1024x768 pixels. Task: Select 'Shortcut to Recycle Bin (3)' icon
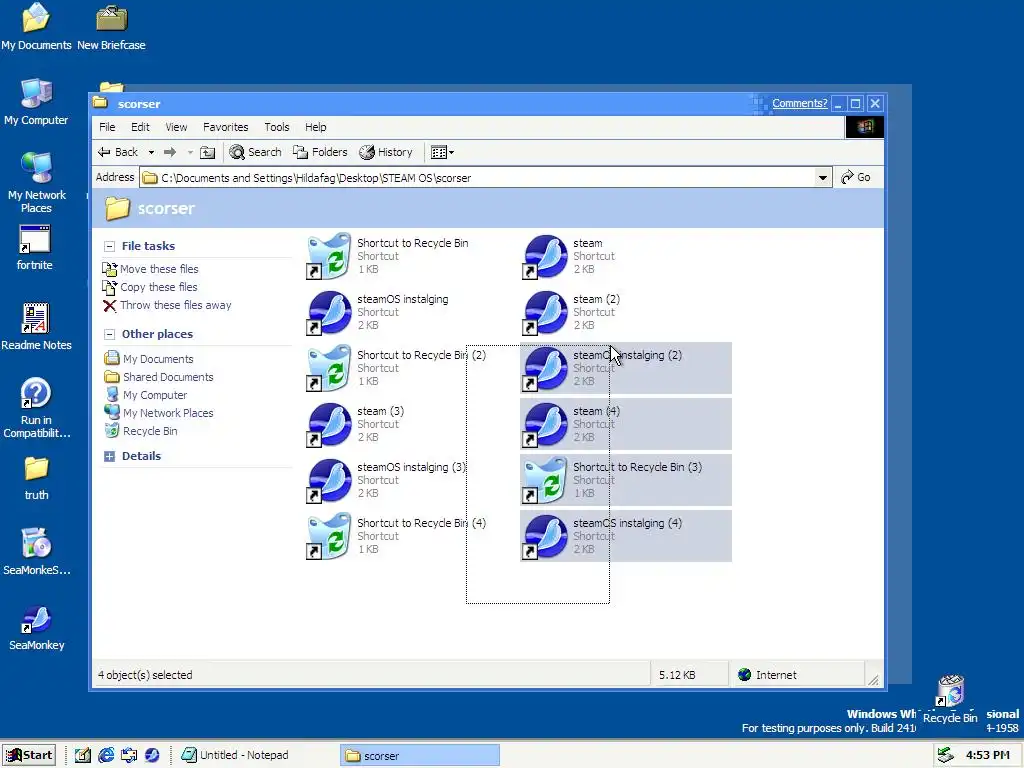pos(545,481)
